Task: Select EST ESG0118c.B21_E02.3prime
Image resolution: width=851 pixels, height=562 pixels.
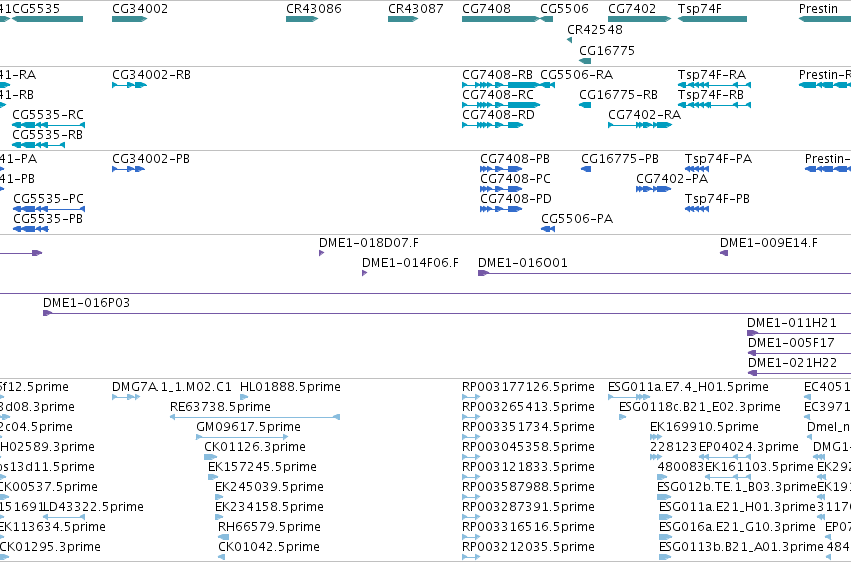Action: click(623, 418)
